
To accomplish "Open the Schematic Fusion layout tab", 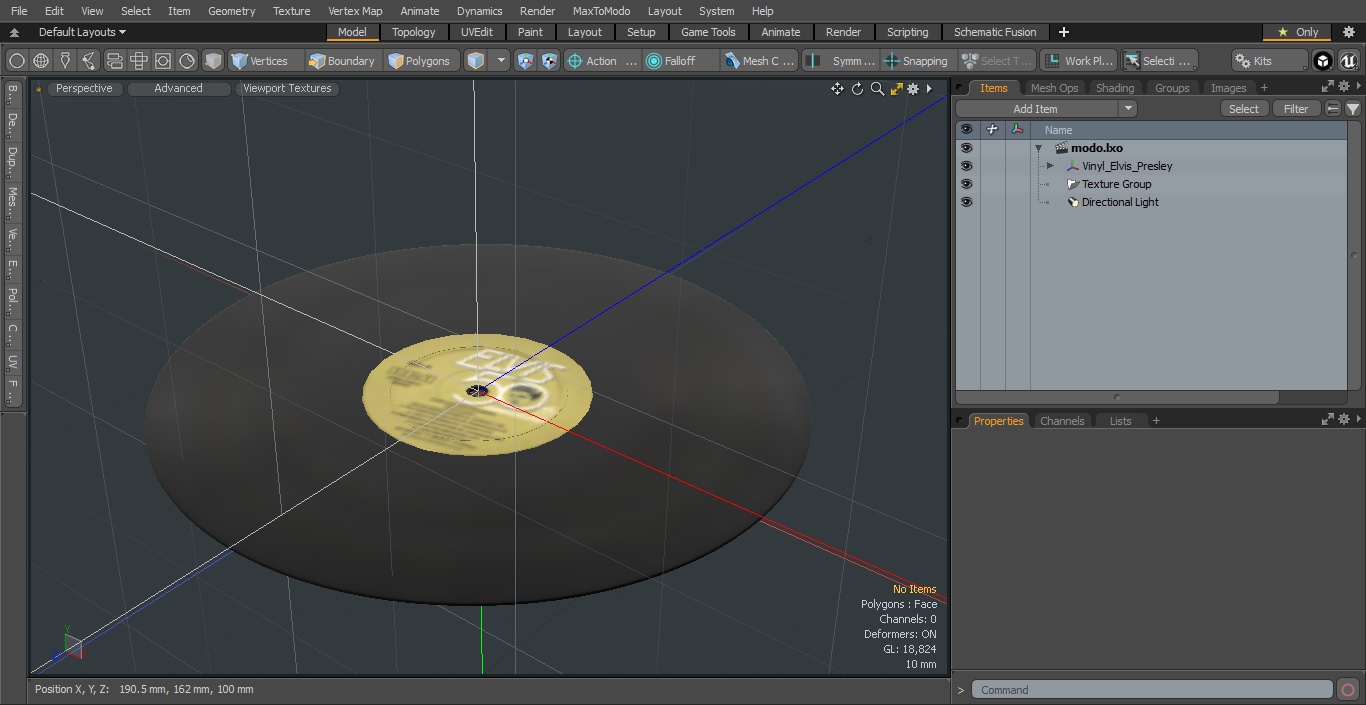I will click(995, 32).
